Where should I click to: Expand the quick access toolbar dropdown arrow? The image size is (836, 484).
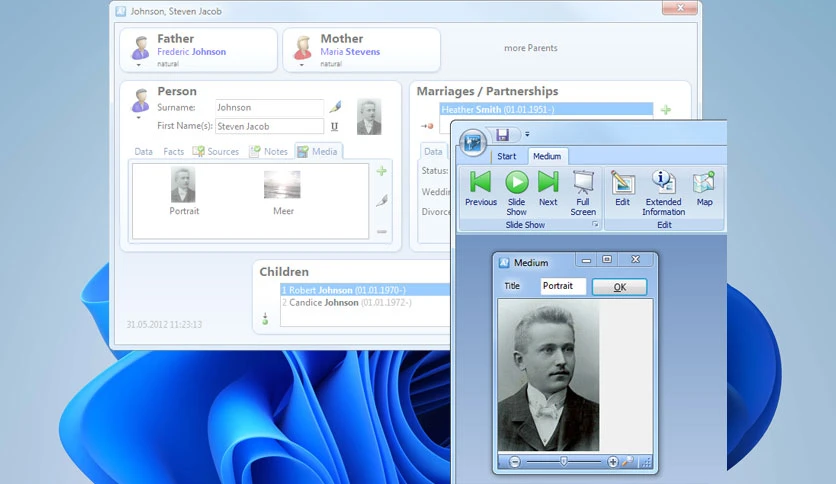[x=527, y=134]
